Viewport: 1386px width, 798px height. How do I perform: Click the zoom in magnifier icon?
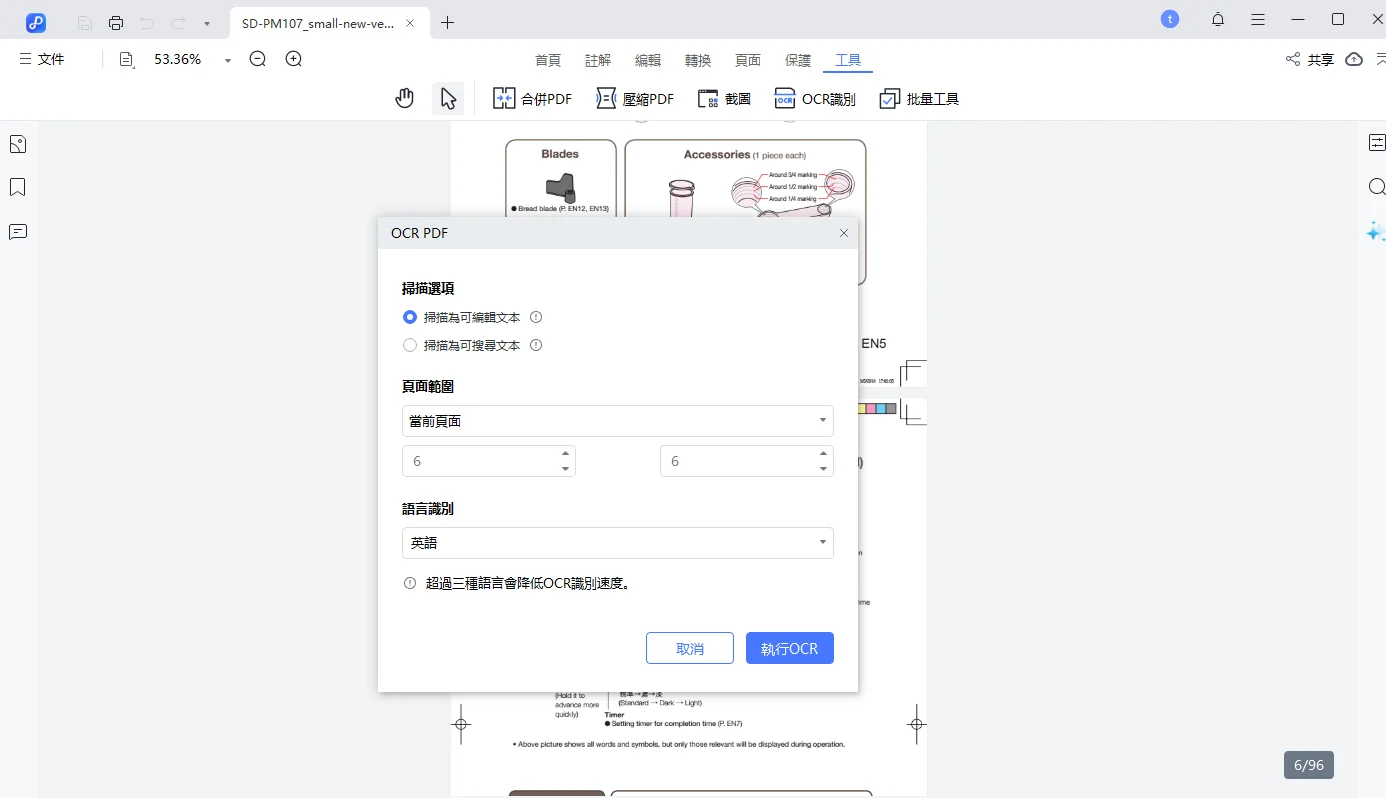pyautogui.click(x=294, y=59)
